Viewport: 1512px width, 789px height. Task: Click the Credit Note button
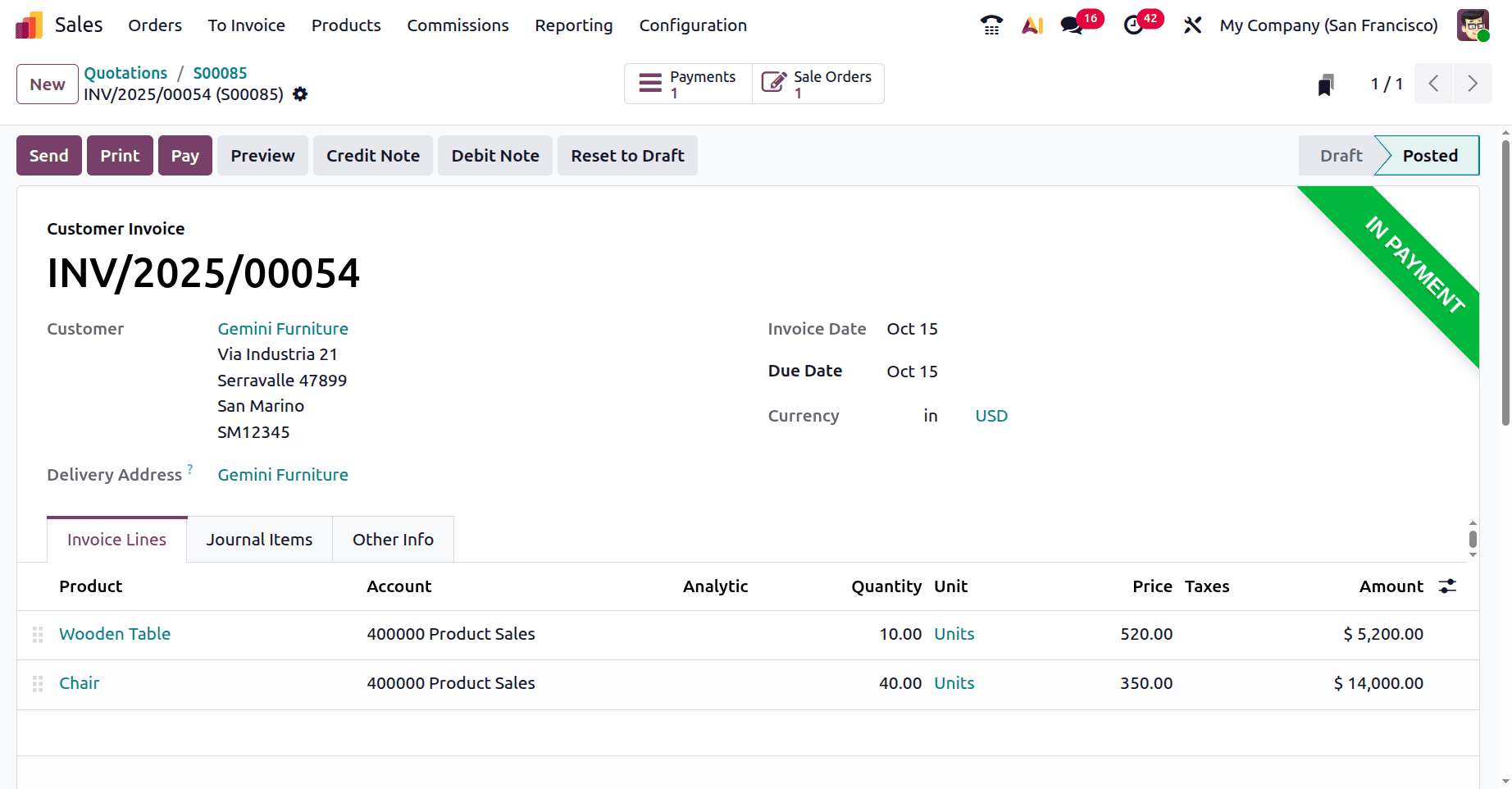372,155
